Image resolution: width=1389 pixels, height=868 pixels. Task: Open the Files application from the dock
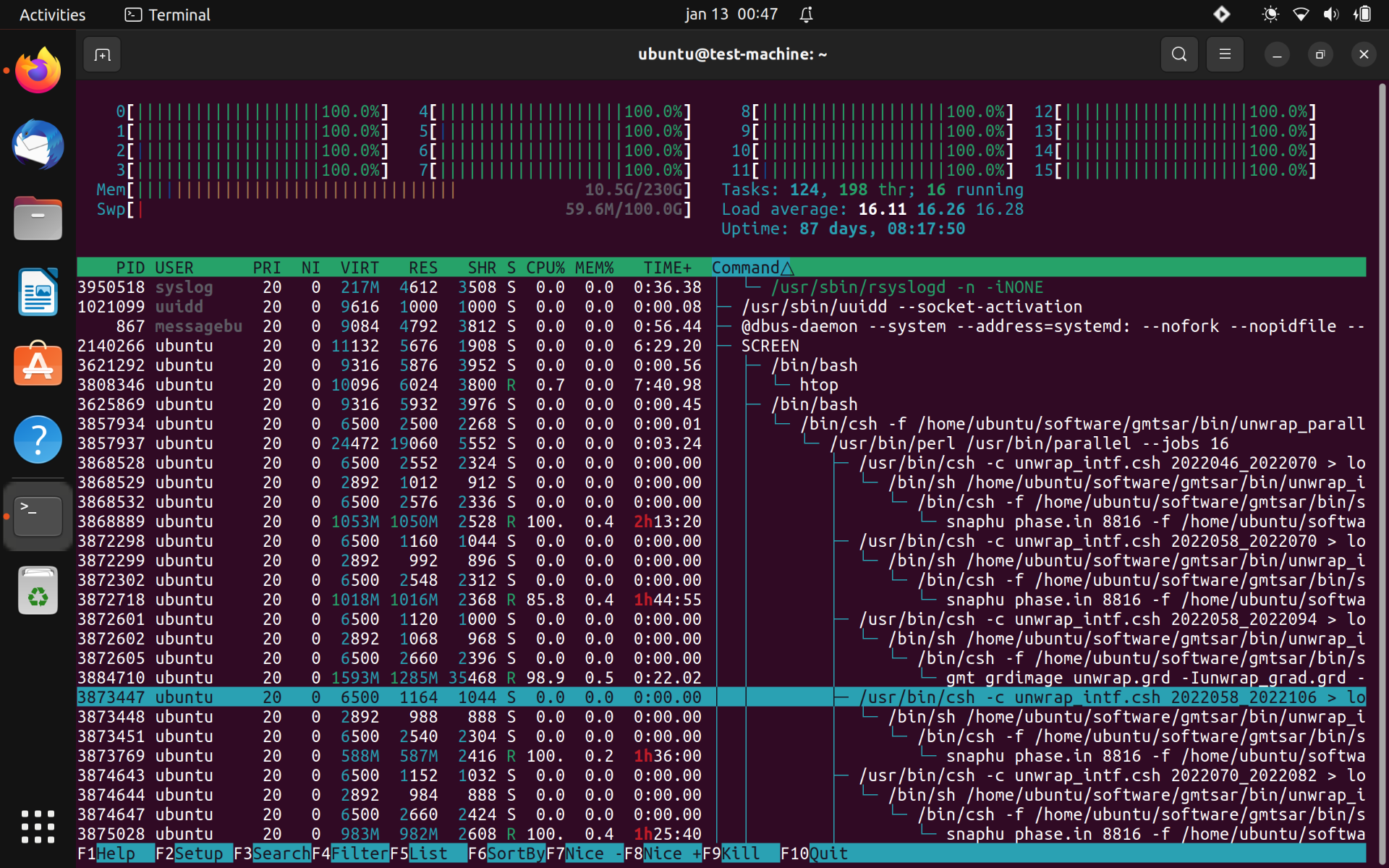pos(37,218)
